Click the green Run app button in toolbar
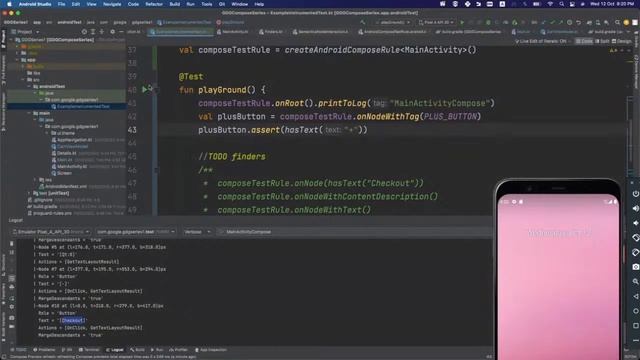Image resolution: width=640 pixels, height=360 pixels. click(x=462, y=22)
